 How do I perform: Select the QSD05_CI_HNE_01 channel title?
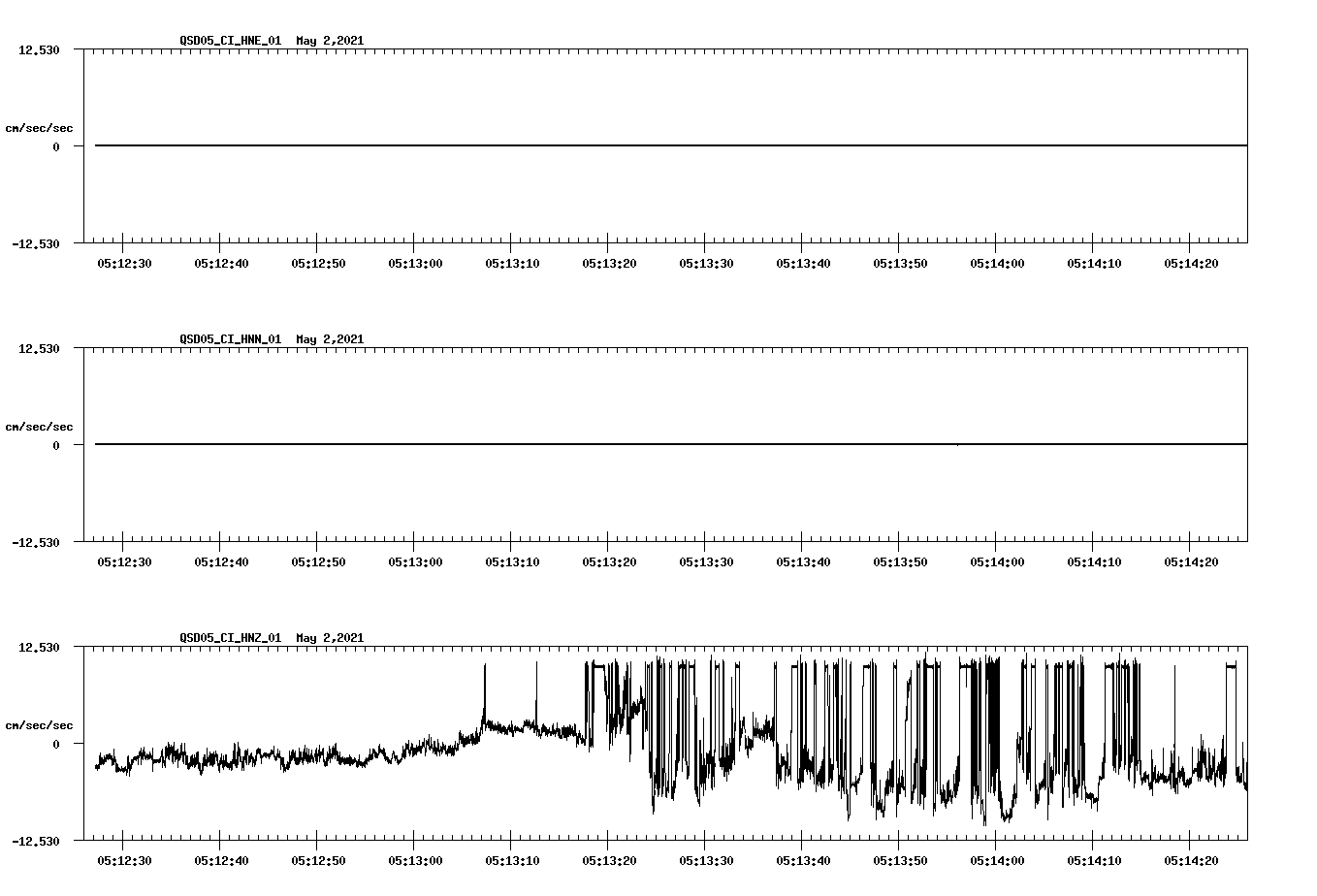pos(231,41)
